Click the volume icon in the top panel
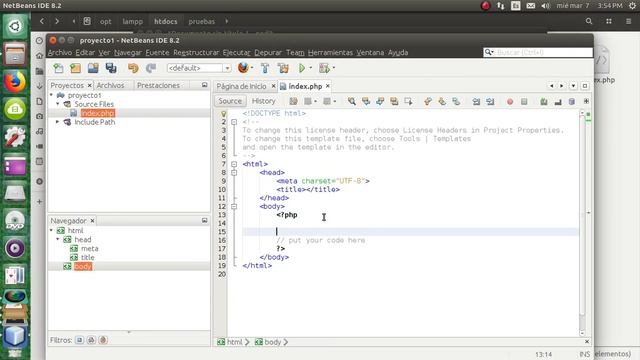This screenshot has height=360, width=640. tap(545, 6)
